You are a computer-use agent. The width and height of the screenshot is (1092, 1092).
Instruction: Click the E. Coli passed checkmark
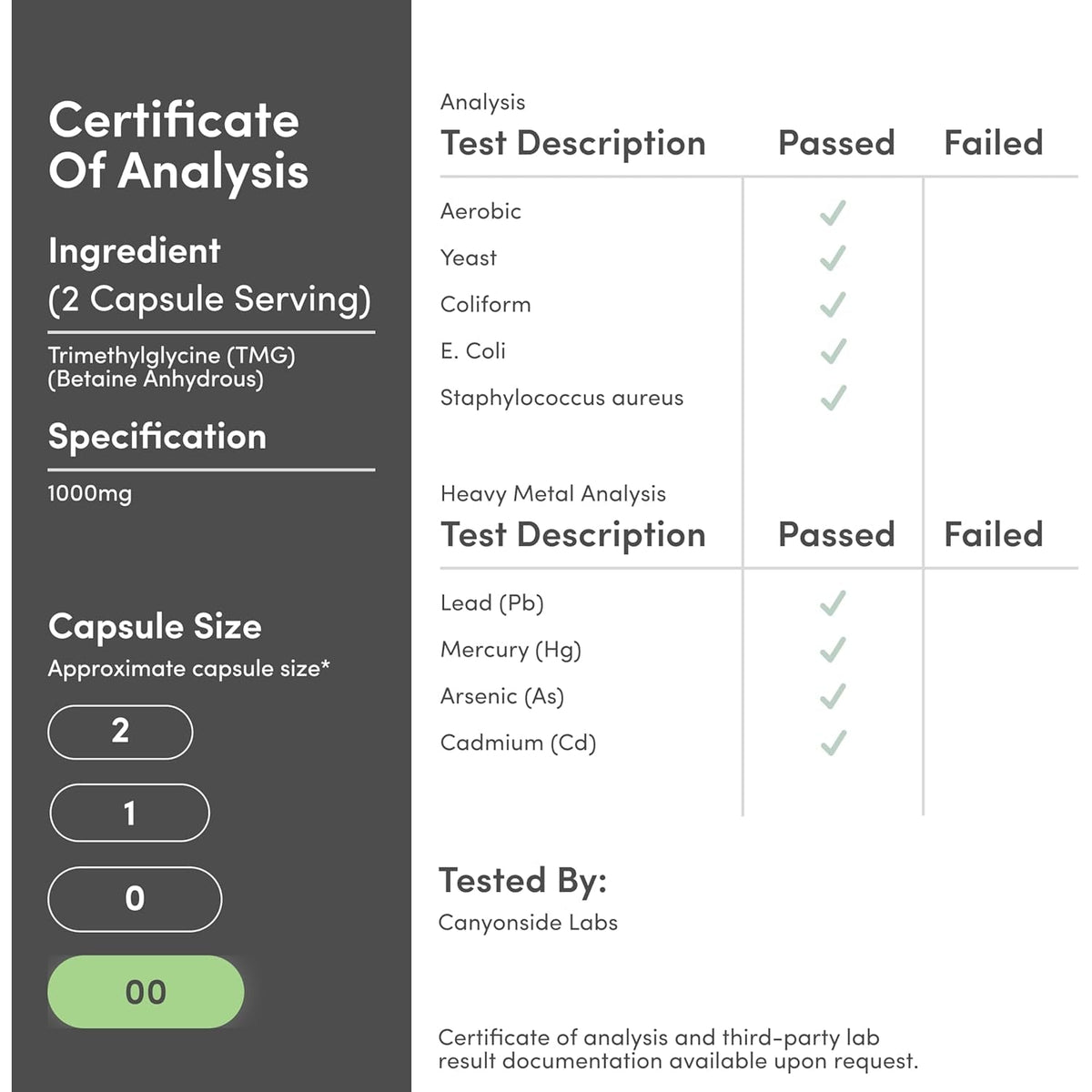click(x=833, y=351)
